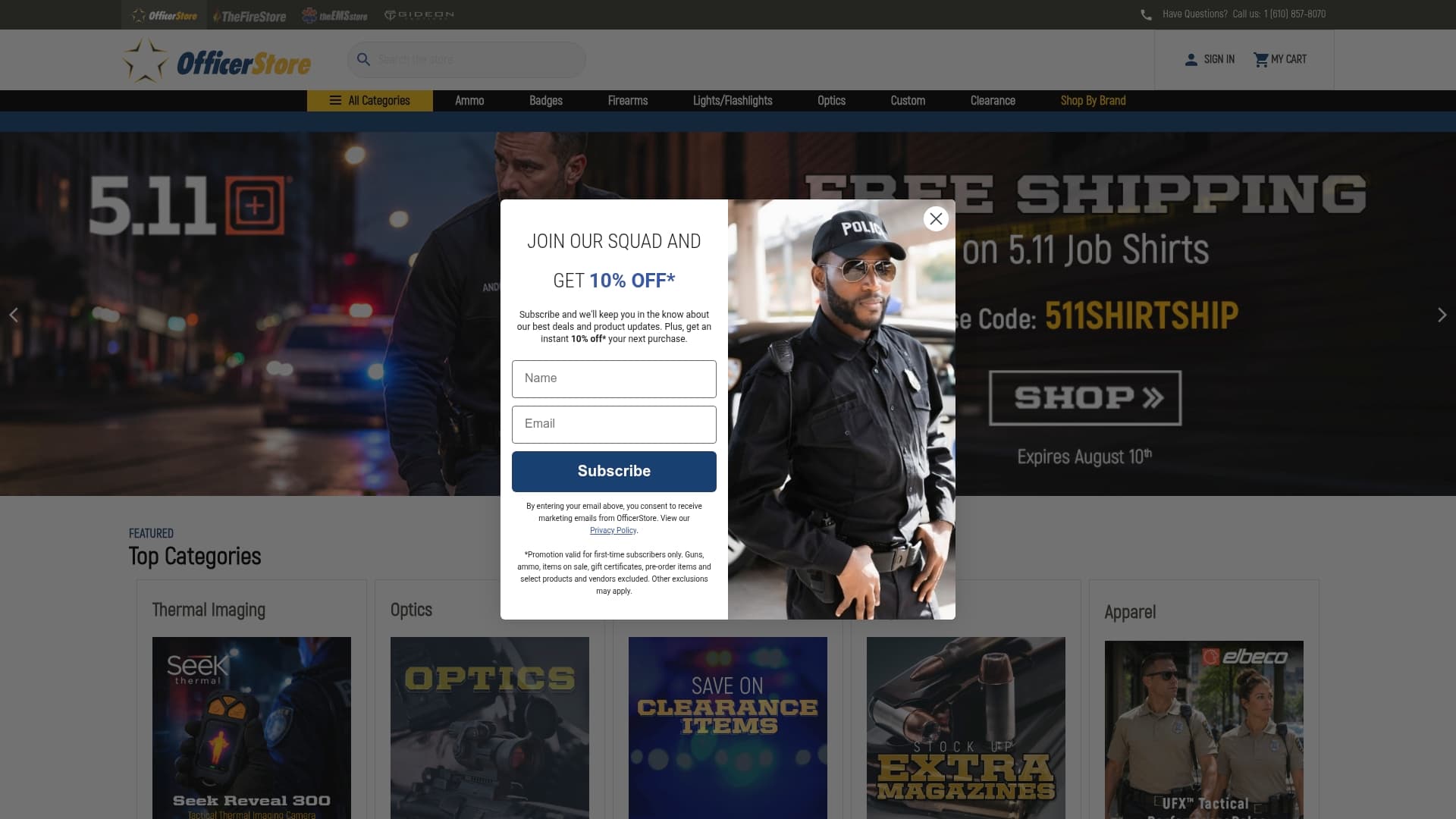The height and width of the screenshot is (819, 1456).
Task: Open the Clearance menu
Action: 993,101
